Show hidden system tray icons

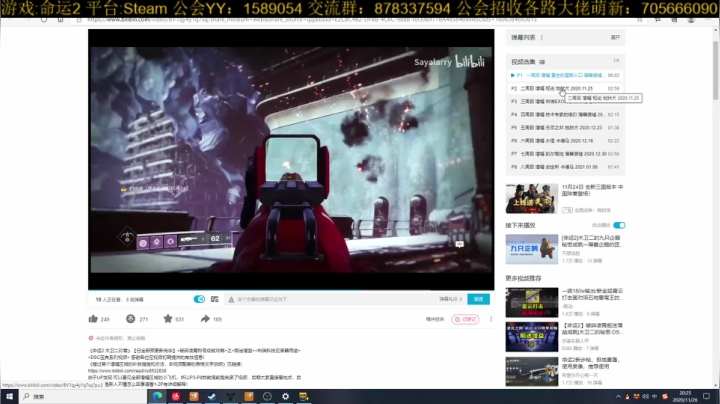pyautogui.click(x=619, y=396)
